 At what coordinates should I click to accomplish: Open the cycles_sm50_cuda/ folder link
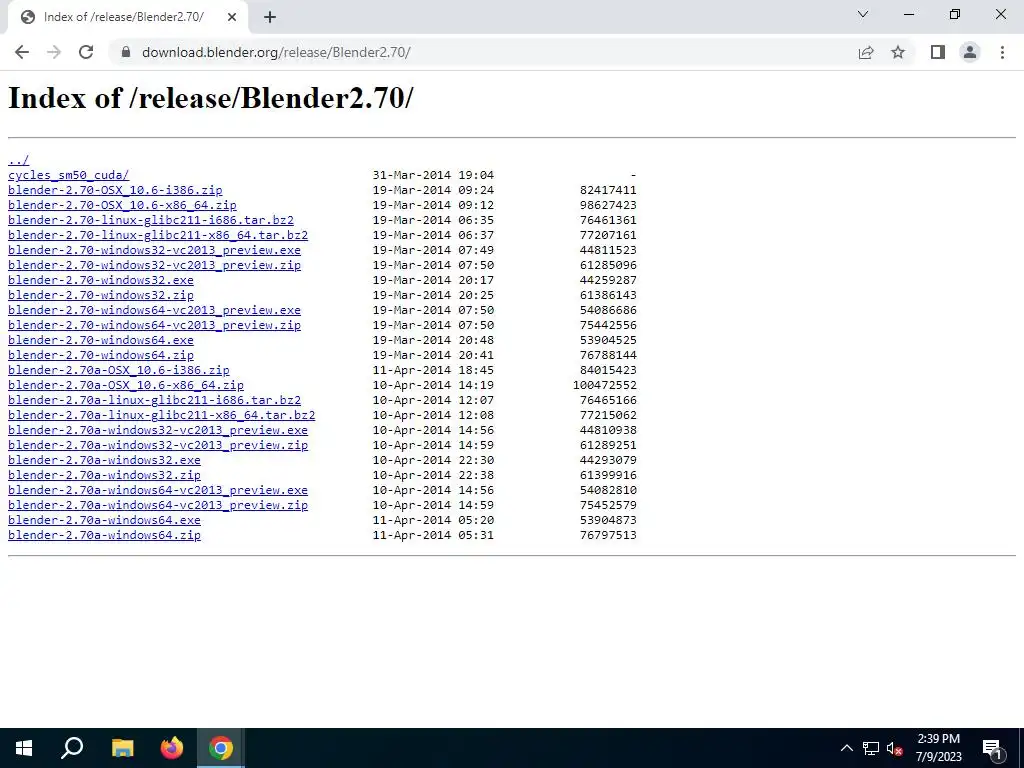[69, 175]
